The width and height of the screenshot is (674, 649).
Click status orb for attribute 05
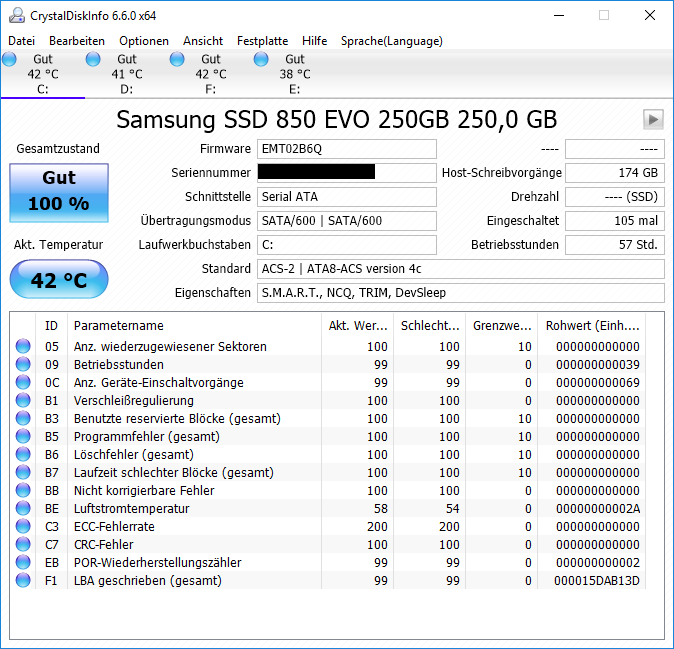[23, 346]
